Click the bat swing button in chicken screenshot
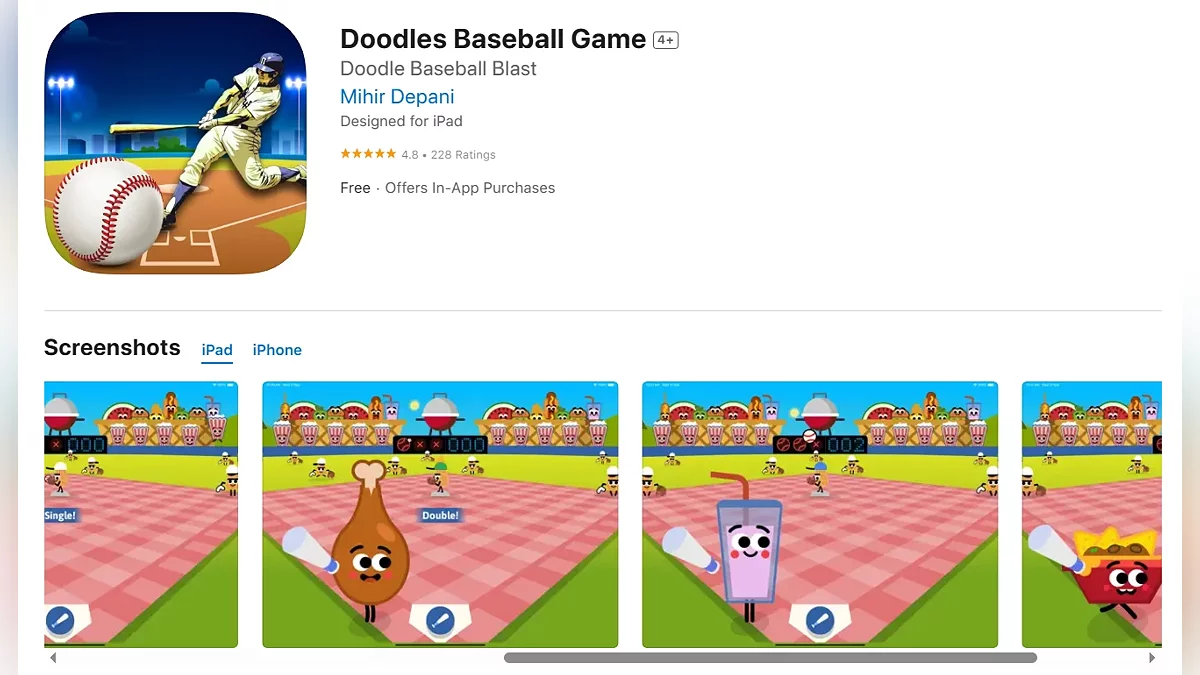This screenshot has width=1200, height=675. (x=439, y=621)
